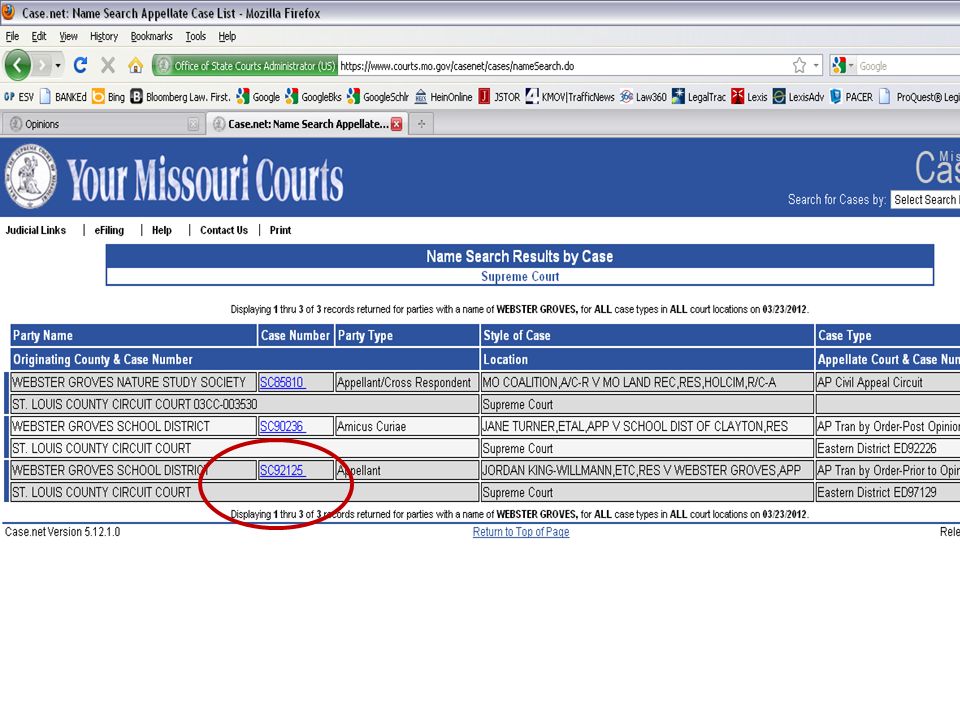
Task: Bookmark this page with the star icon
Action: click(x=799, y=66)
